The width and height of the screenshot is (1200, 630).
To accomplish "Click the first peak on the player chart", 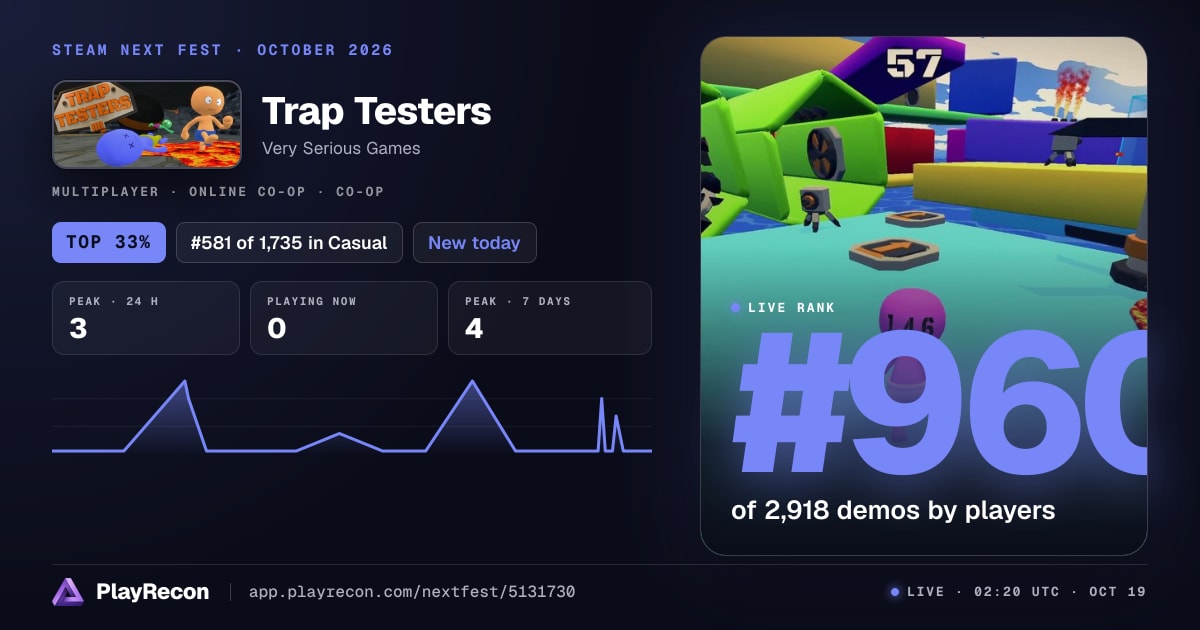I will point(184,381).
